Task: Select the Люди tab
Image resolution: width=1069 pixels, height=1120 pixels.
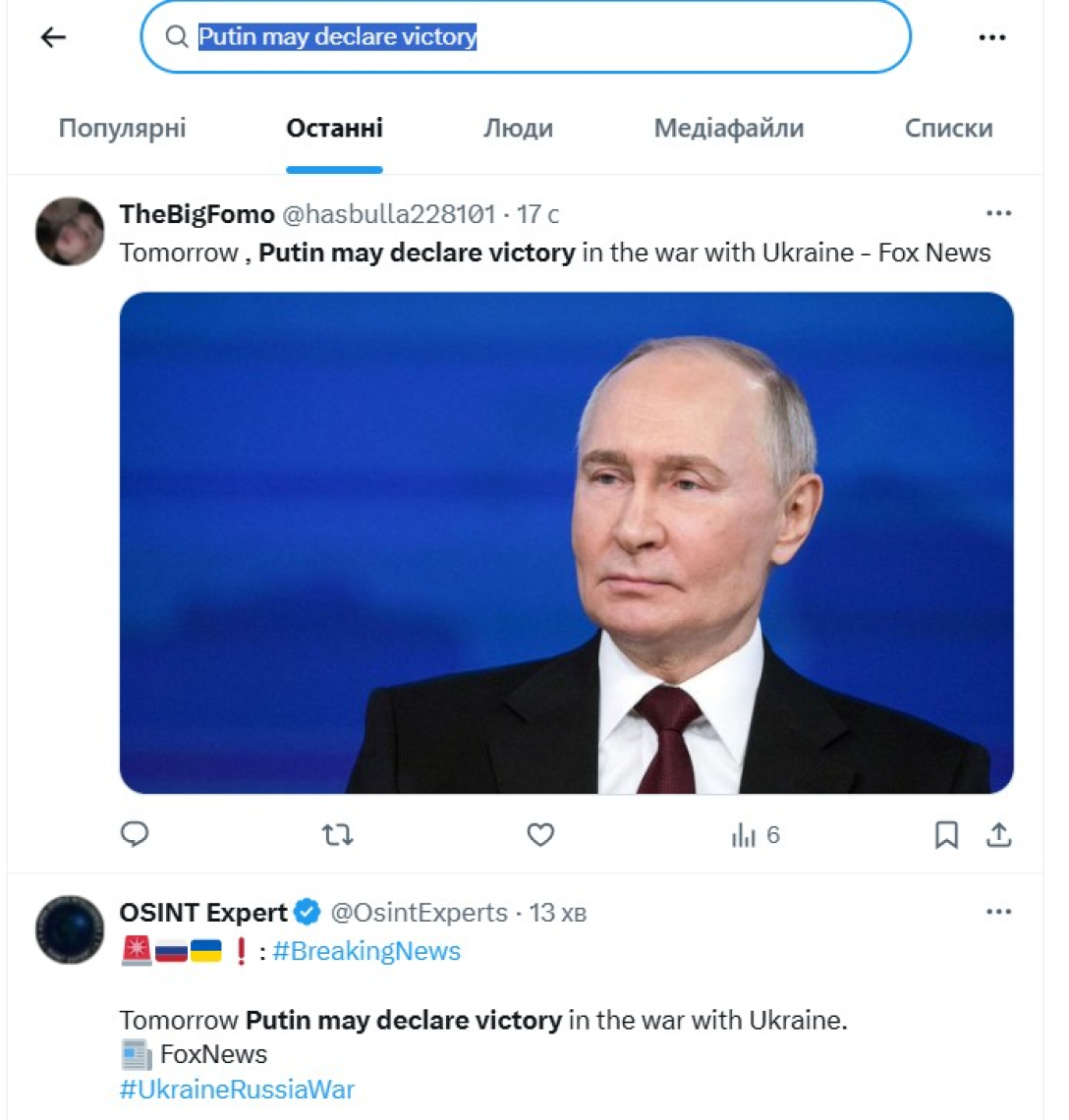Action: tap(519, 128)
